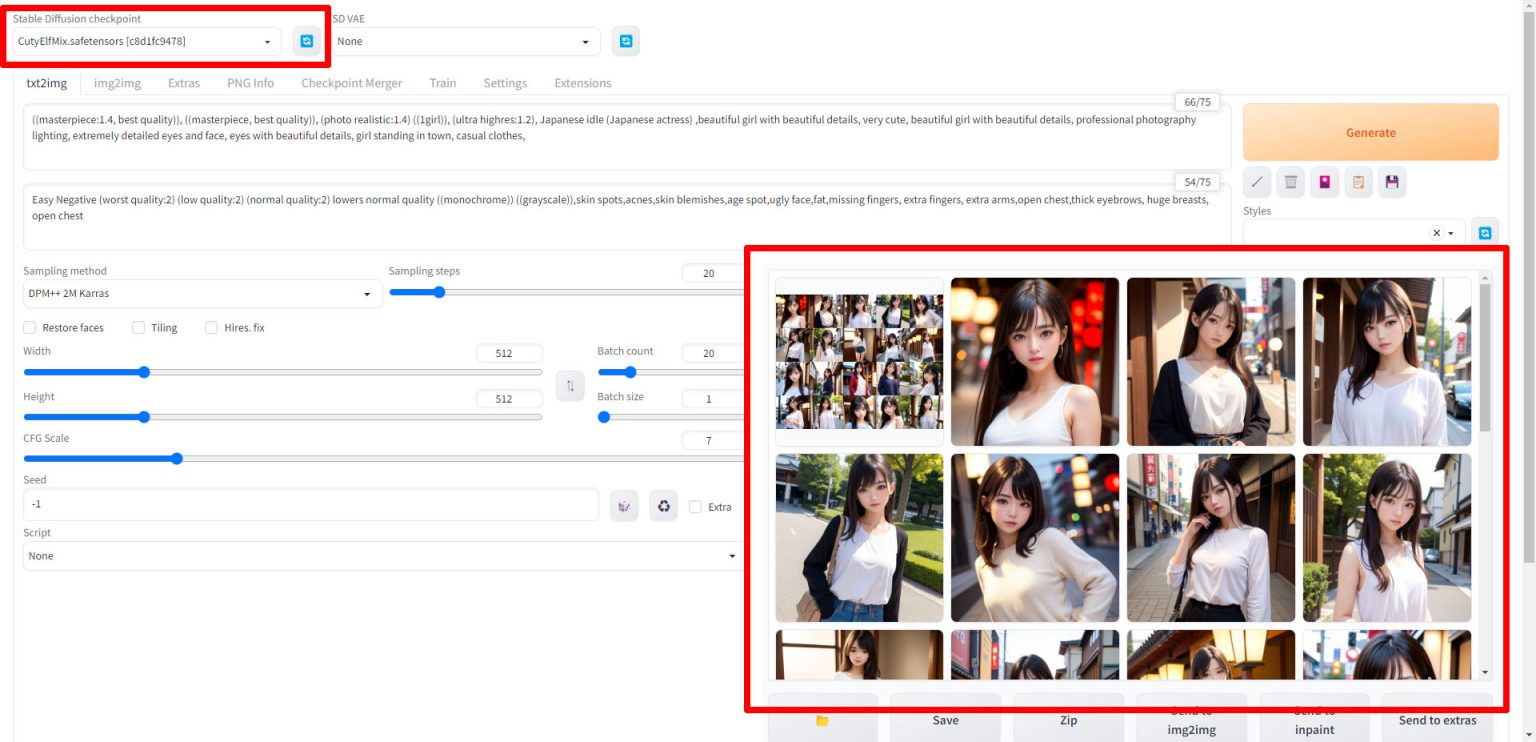This screenshot has width=1536, height=742.
Task: Expand the Script dropdown
Action: click(x=380, y=556)
